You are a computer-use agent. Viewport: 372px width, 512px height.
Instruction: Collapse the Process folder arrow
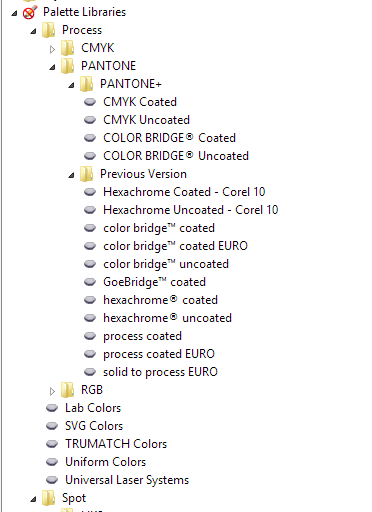33,32
